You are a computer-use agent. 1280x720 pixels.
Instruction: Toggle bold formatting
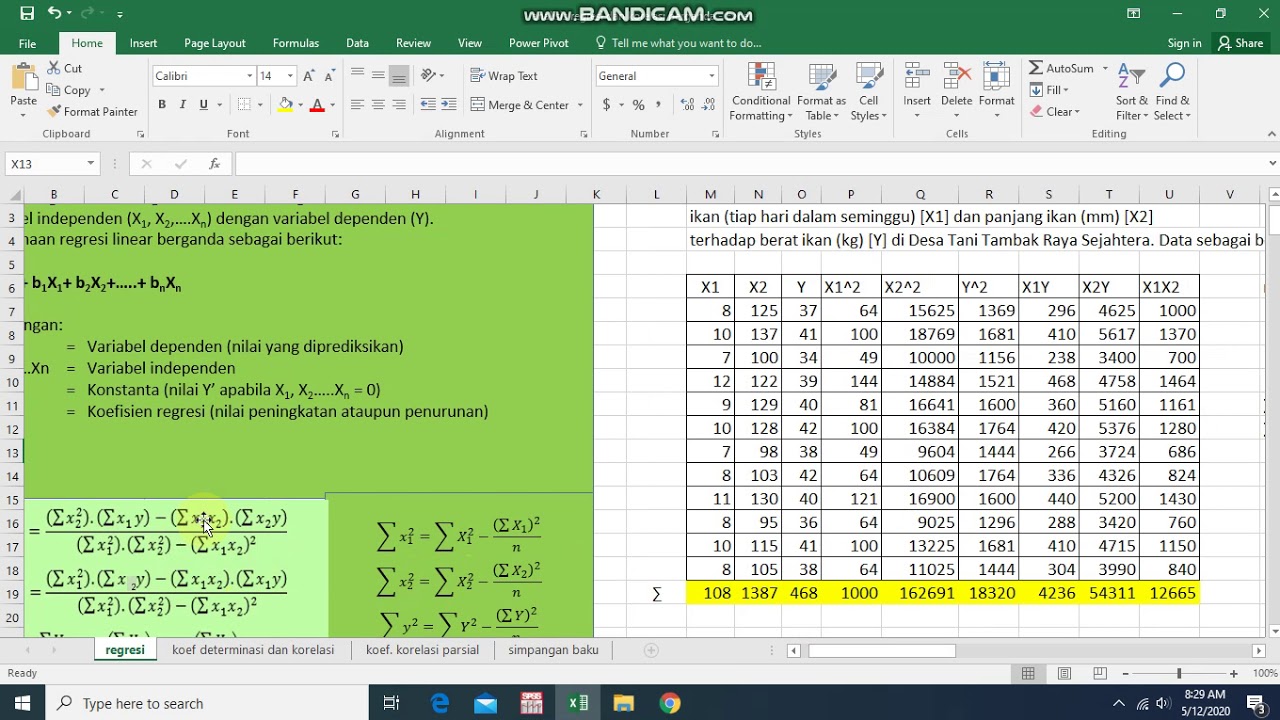point(162,105)
